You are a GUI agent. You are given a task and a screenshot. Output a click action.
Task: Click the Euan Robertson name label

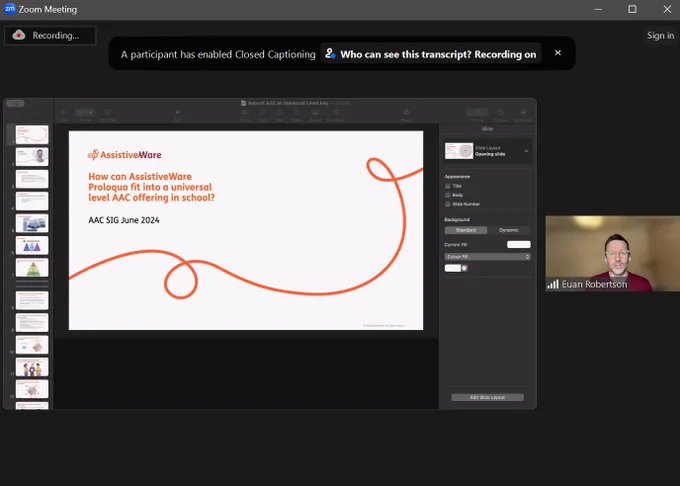point(594,284)
